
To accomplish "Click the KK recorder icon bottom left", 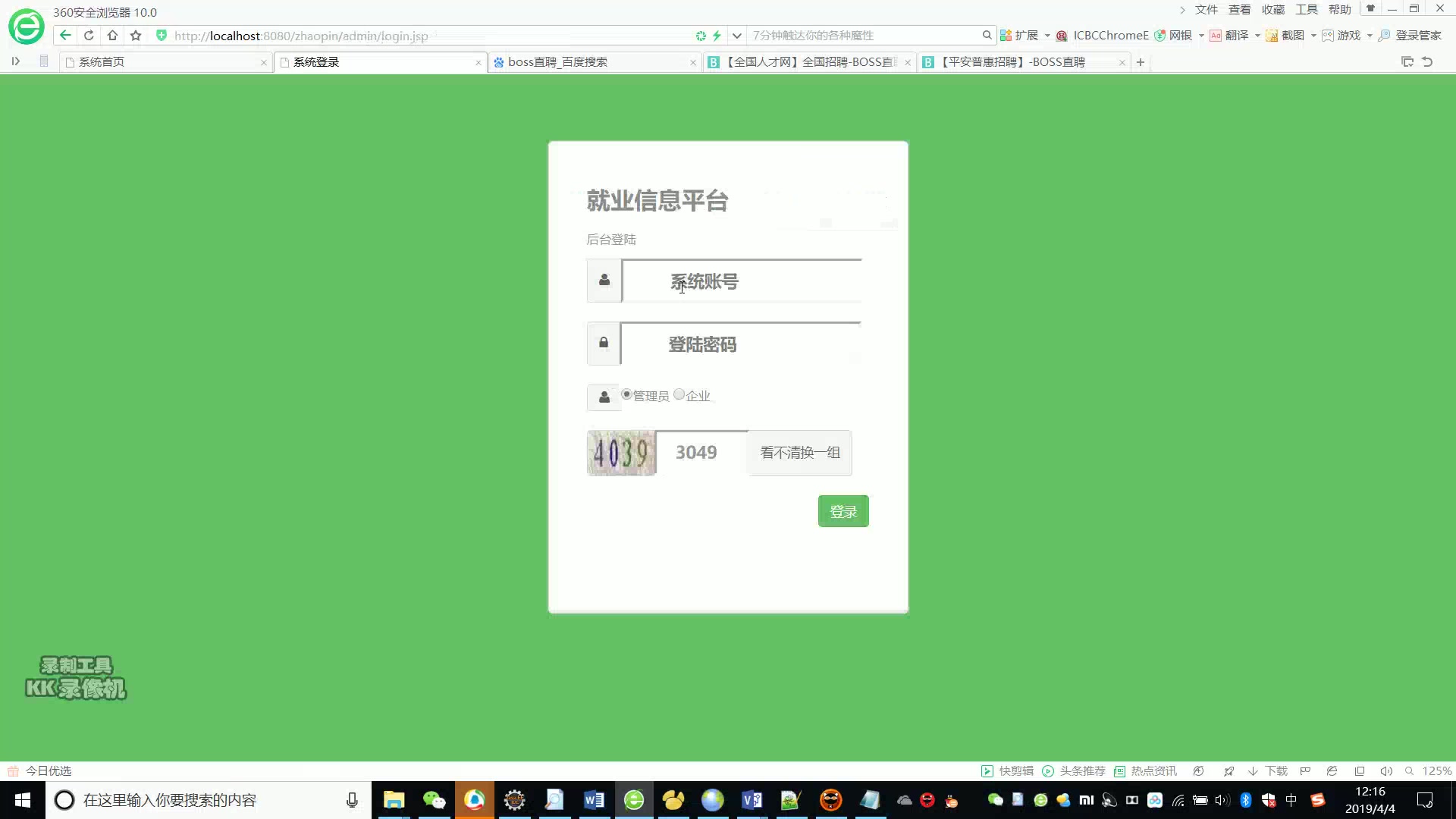I will coord(75,679).
